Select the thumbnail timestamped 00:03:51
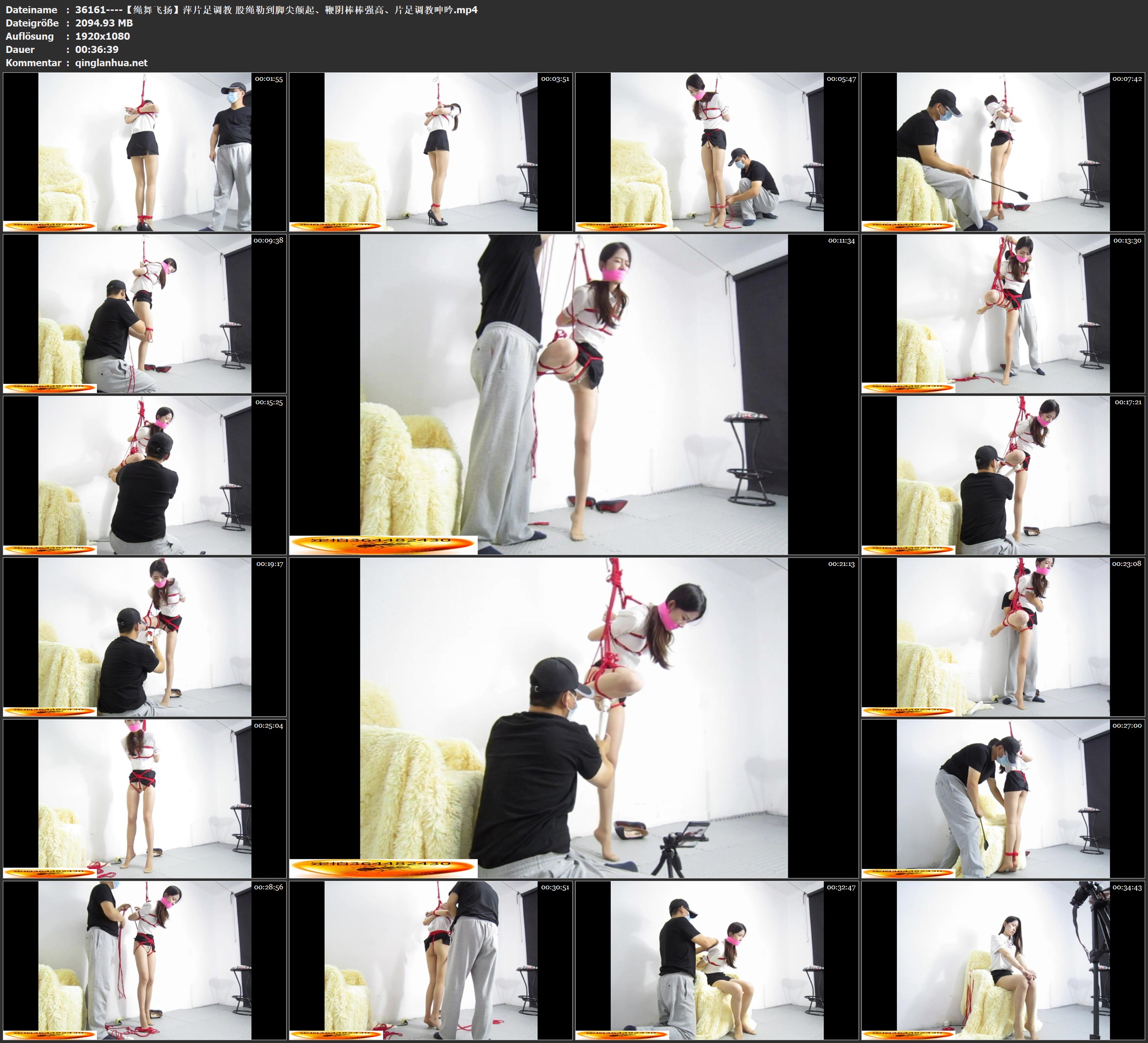Image resolution: width=1148 pixels, height=1043 pixels. tap(430, 151)
